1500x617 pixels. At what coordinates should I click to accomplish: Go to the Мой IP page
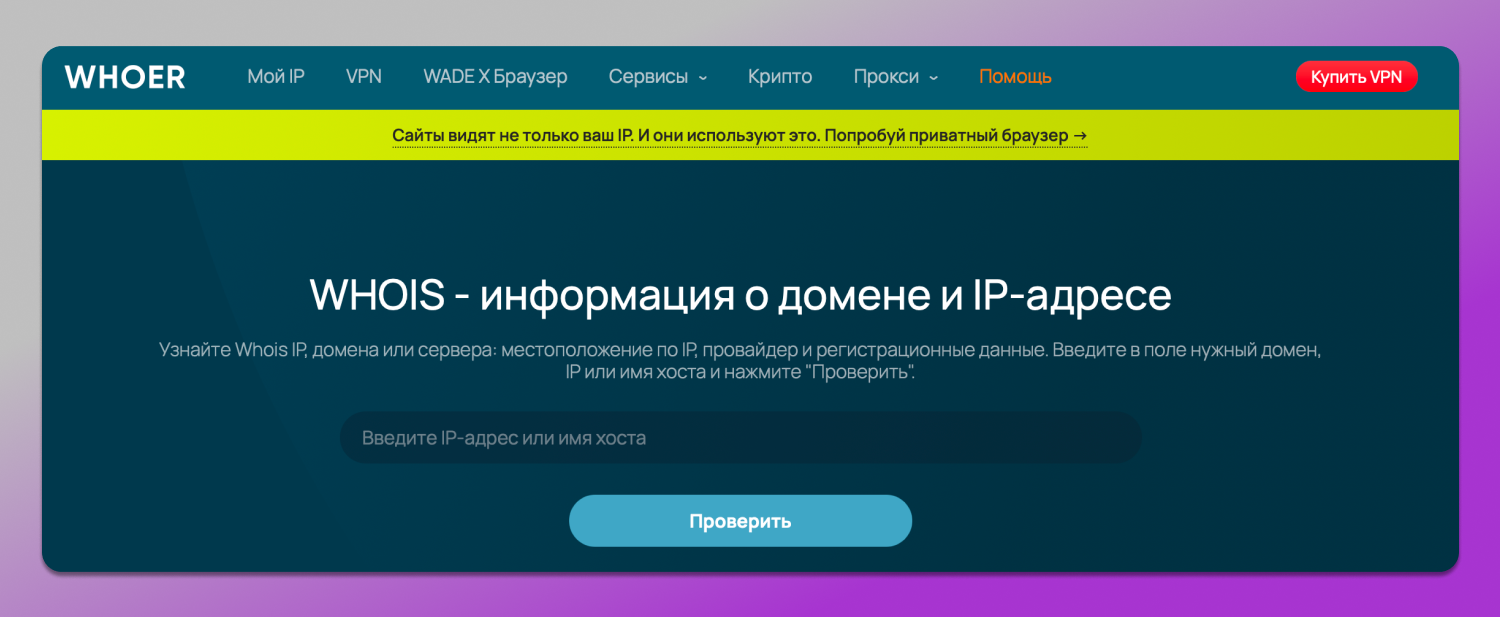[276, 77]
